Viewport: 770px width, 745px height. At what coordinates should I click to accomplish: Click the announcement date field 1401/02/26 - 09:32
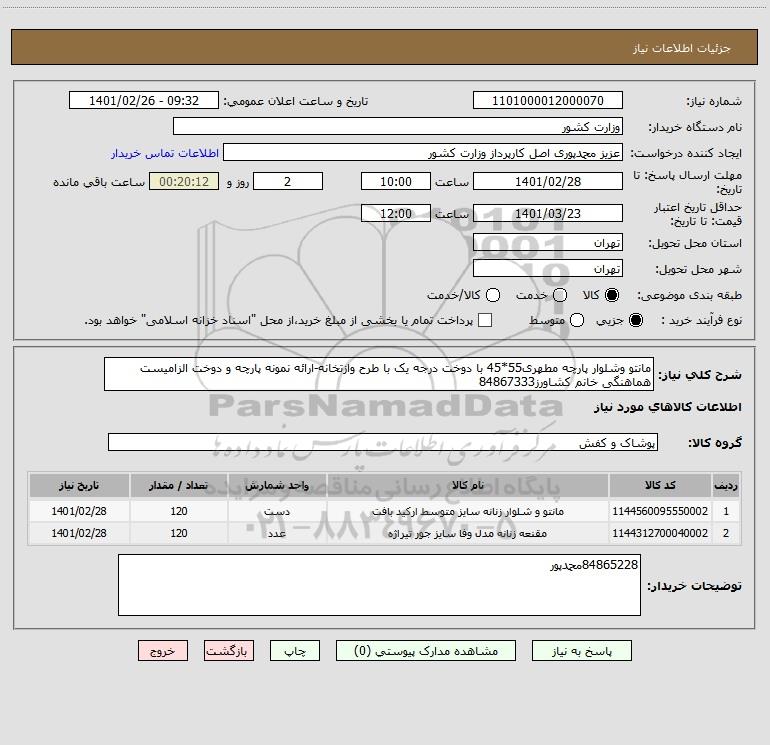click(144, 100)
